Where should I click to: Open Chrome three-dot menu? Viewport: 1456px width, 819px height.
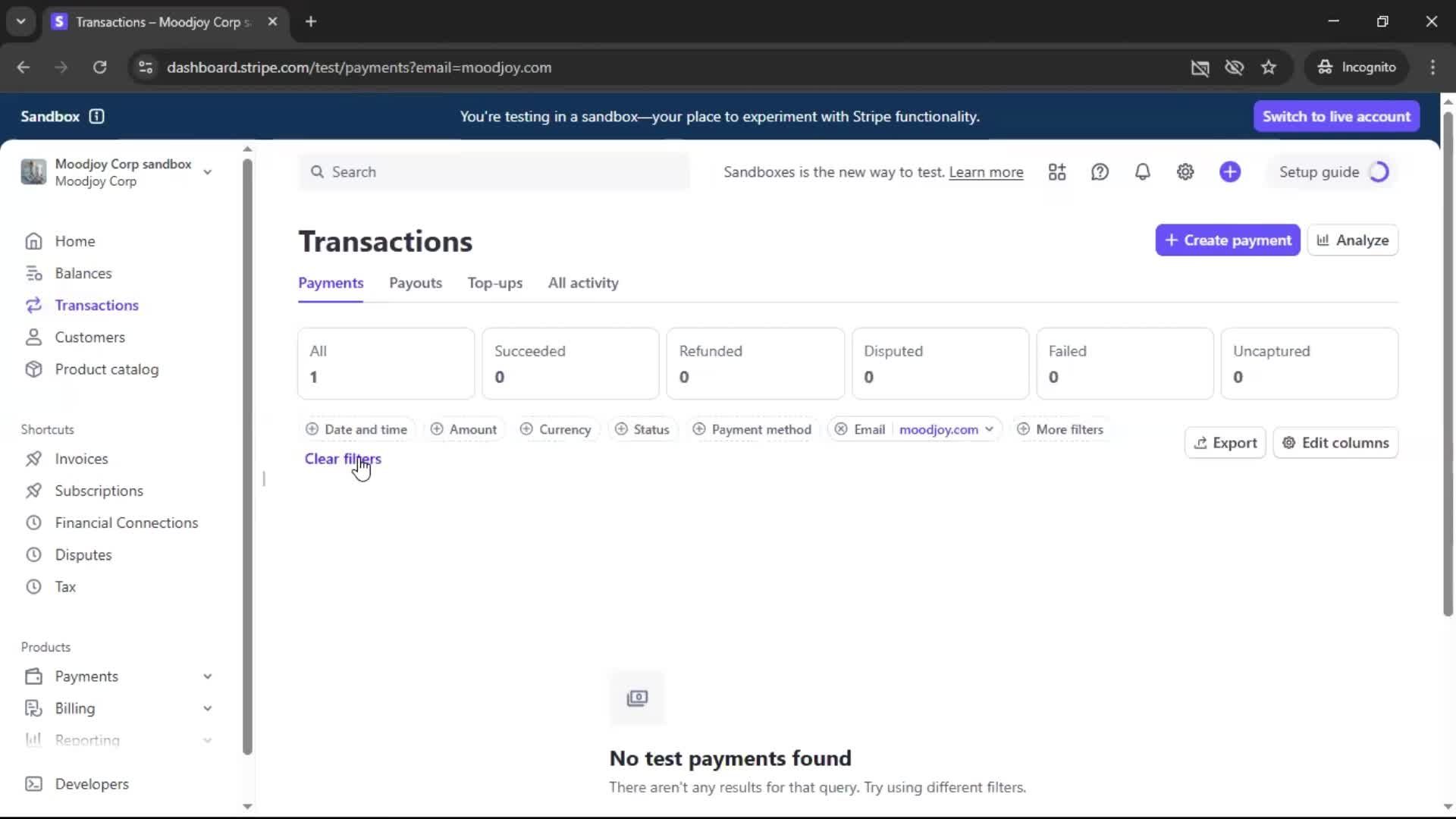[1432, 67]
